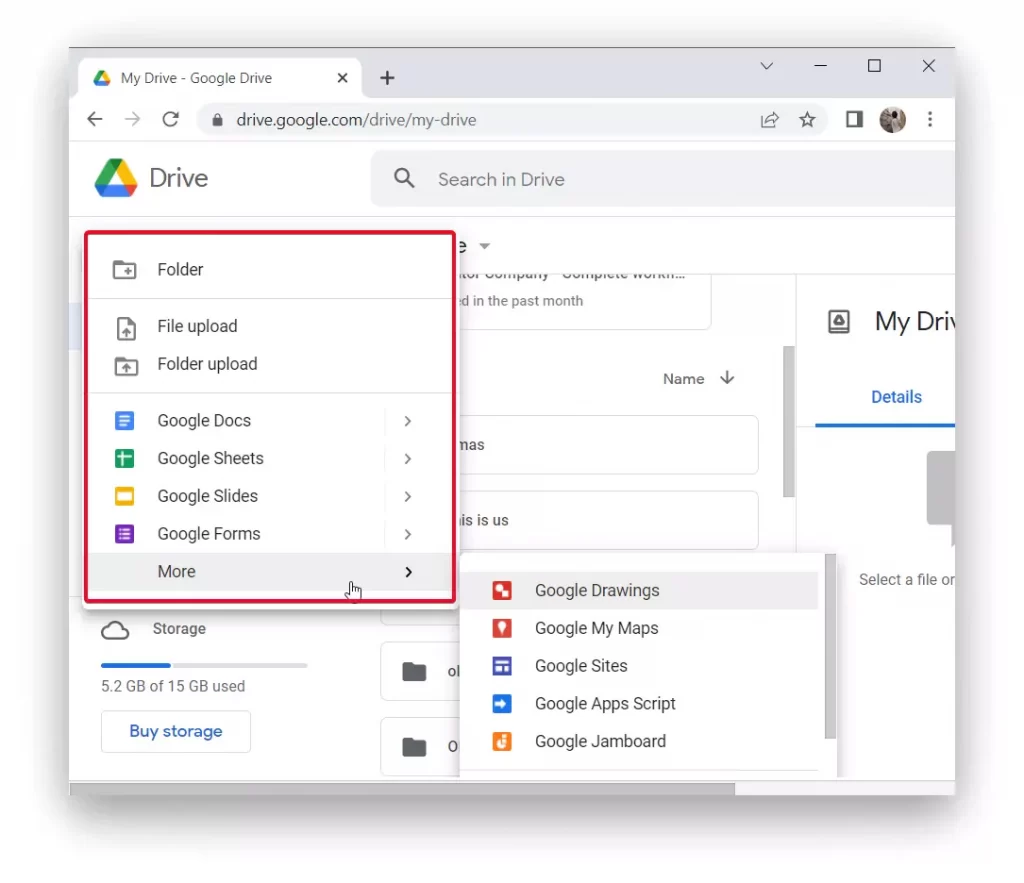Click the submenu vertical scrollbar

(x=830, y=647)
